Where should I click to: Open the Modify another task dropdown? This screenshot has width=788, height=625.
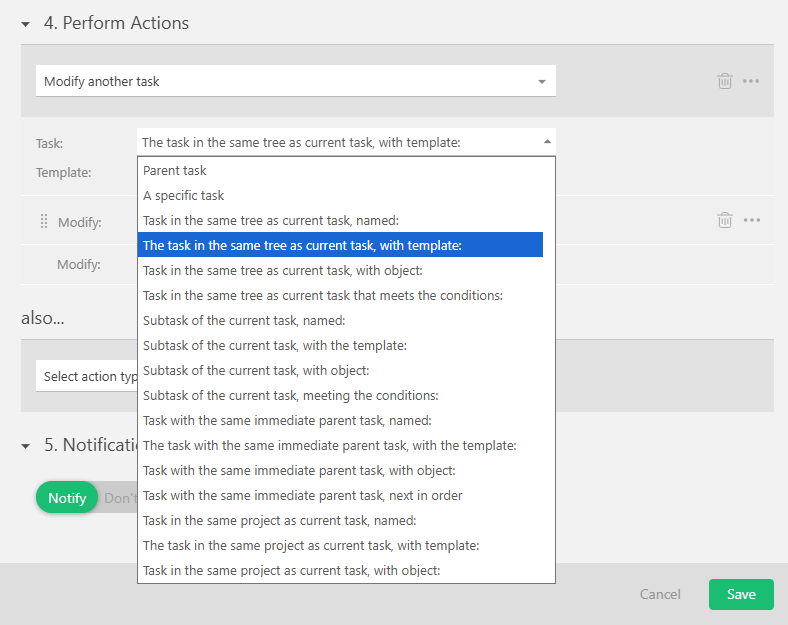pos(295,81)
